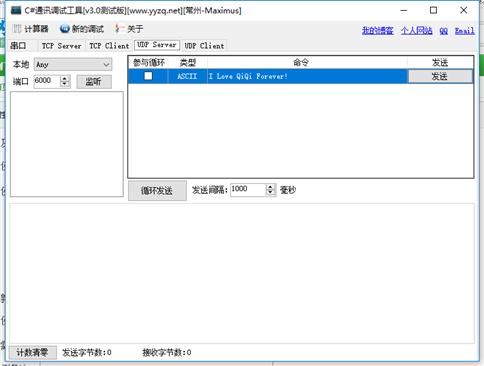Increase port value with up arrow

(x=65, y=78)
